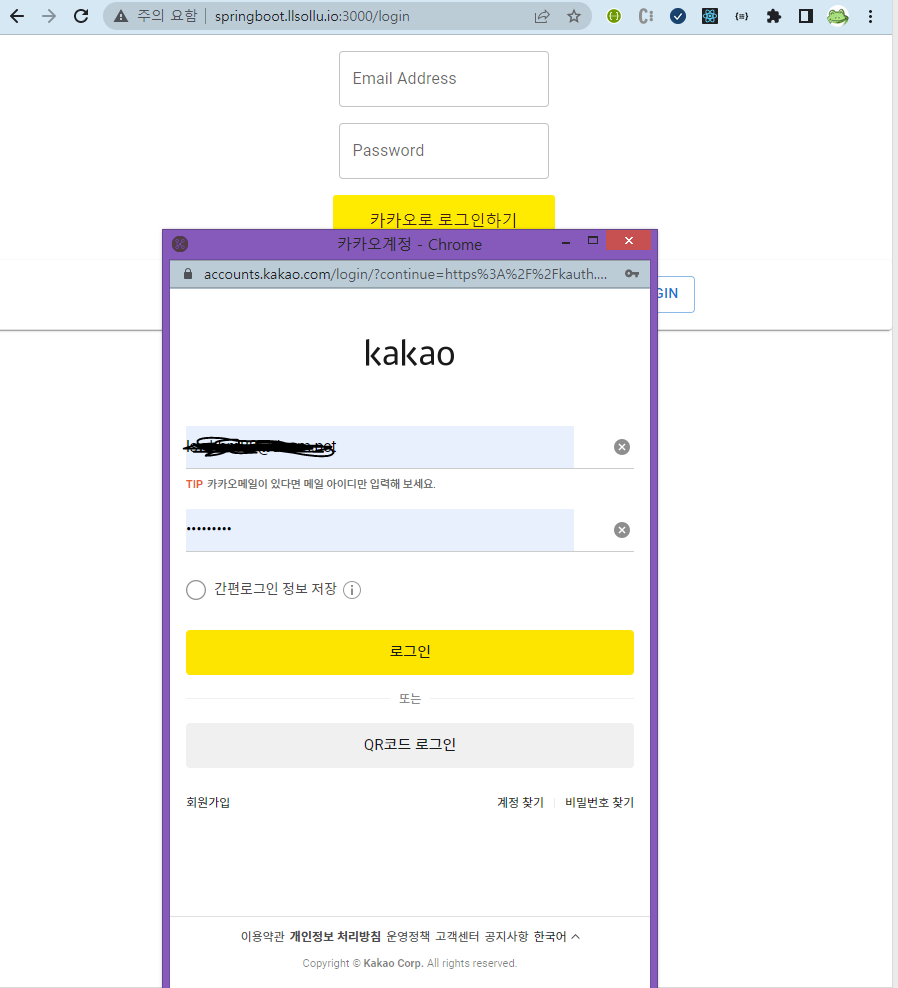This screenshot has width=898, height=988.
Task: Open 이용약관 in footer
Action: coord(262,936)
